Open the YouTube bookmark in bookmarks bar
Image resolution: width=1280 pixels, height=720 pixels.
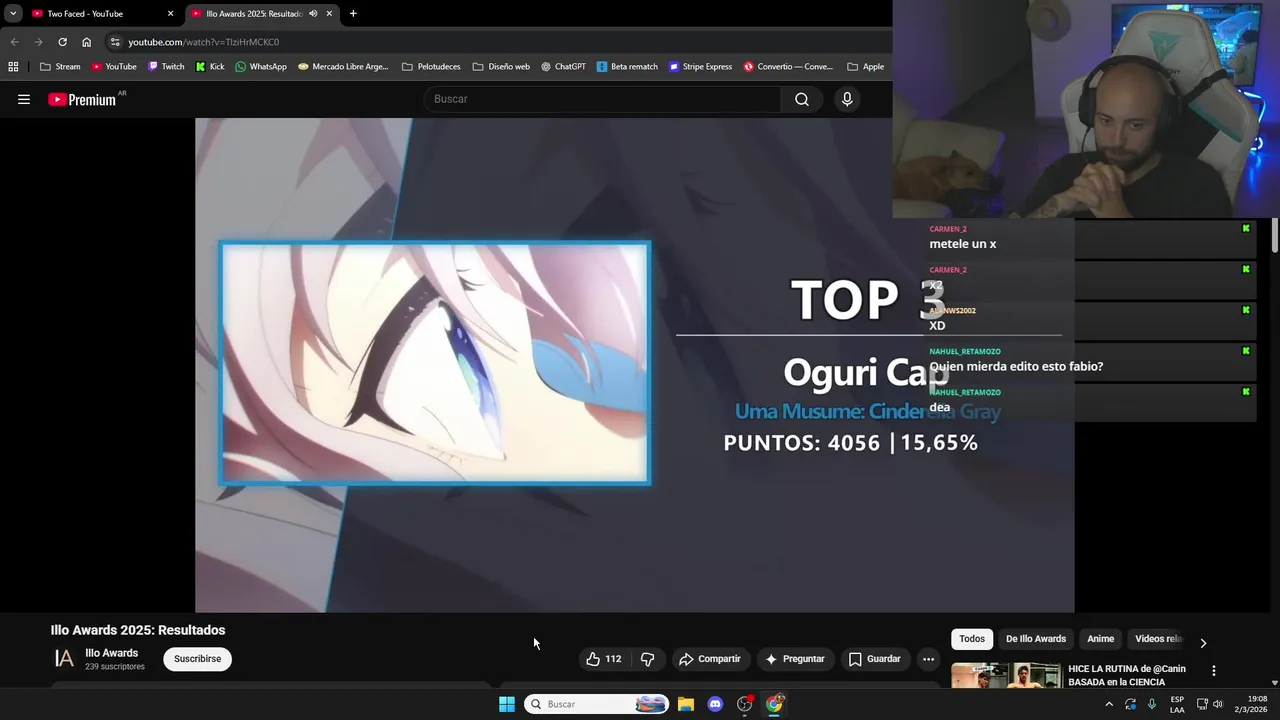coord(114,67)
